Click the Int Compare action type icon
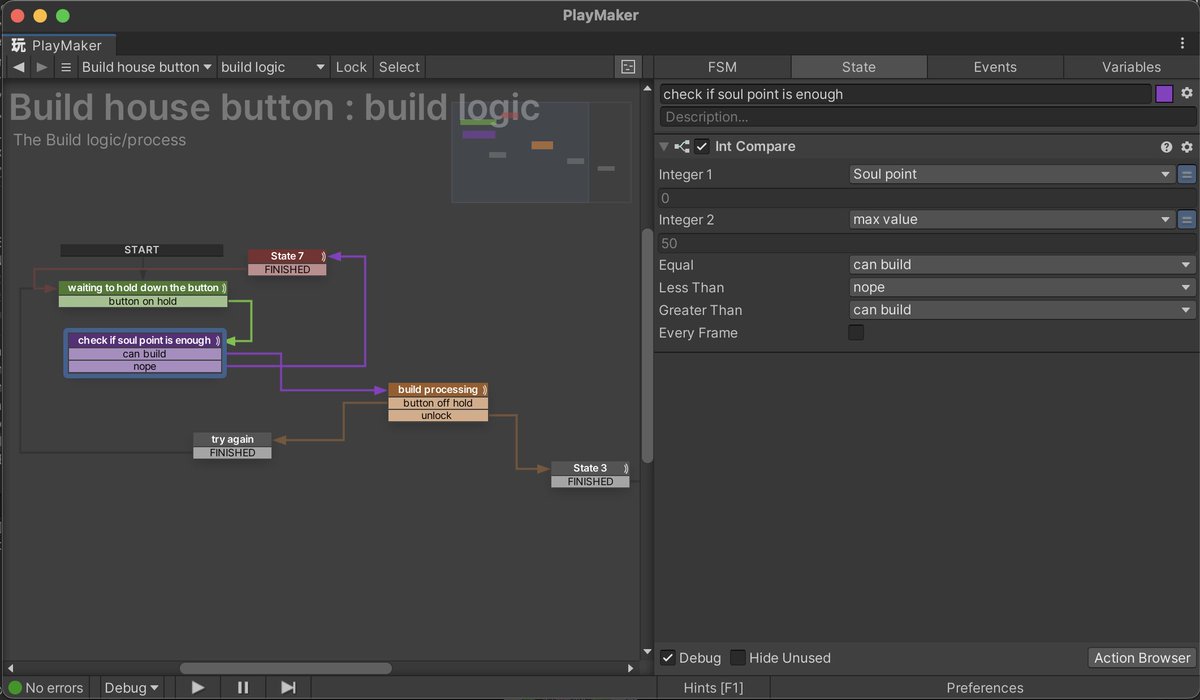The height and width of the screenshot is (700, 1200). click(682, 146)
